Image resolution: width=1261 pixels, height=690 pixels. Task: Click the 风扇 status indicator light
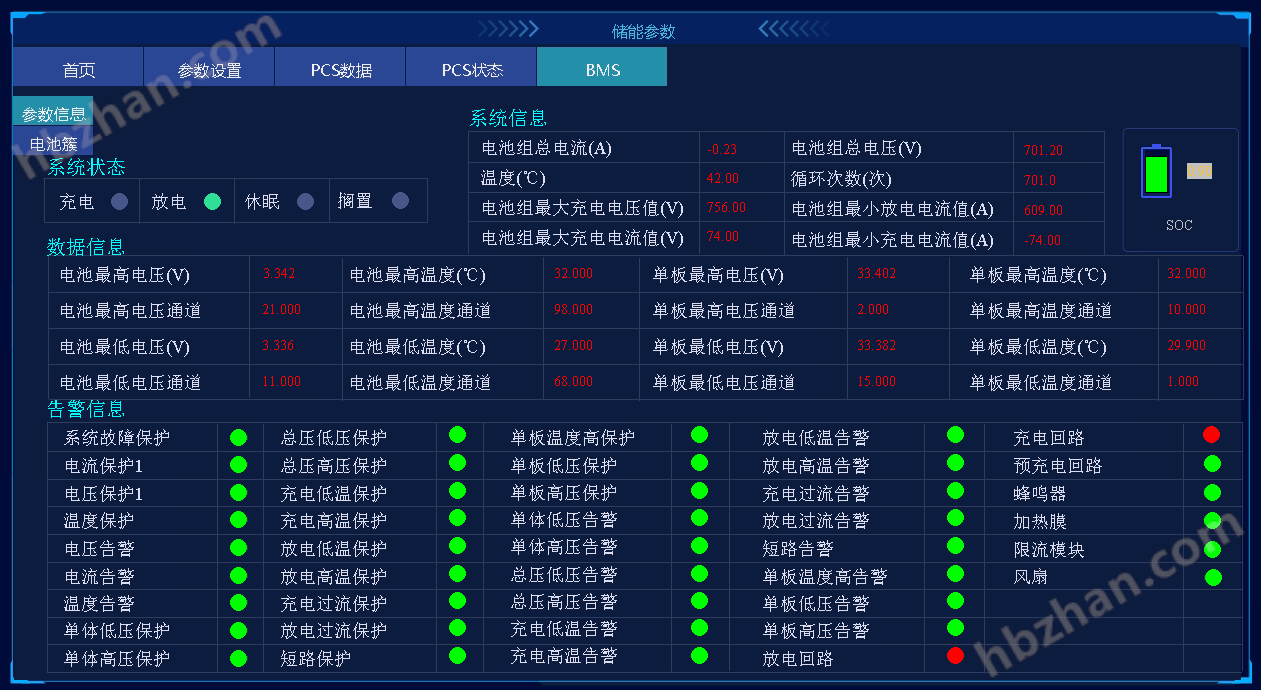coord(1213,577)
